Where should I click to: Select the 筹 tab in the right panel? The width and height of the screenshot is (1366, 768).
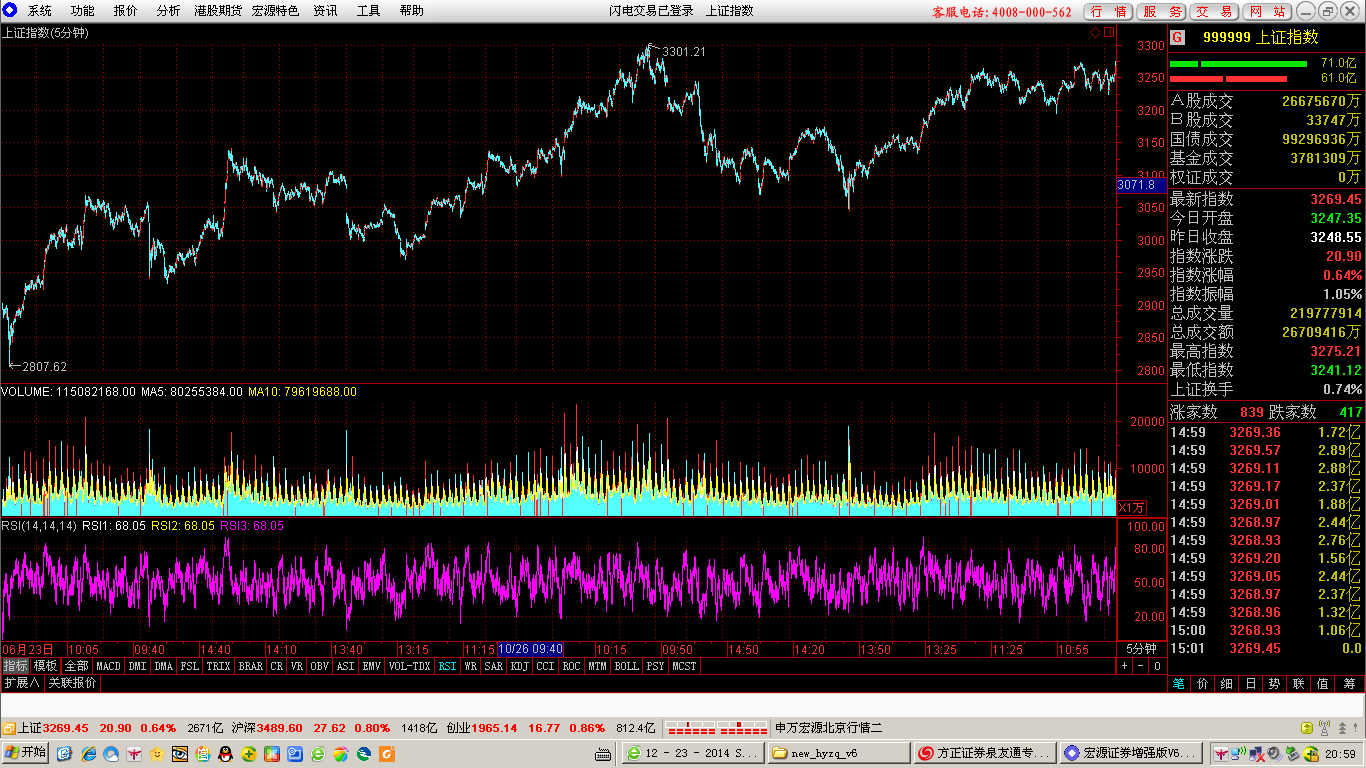click(x=1349, y=684)
